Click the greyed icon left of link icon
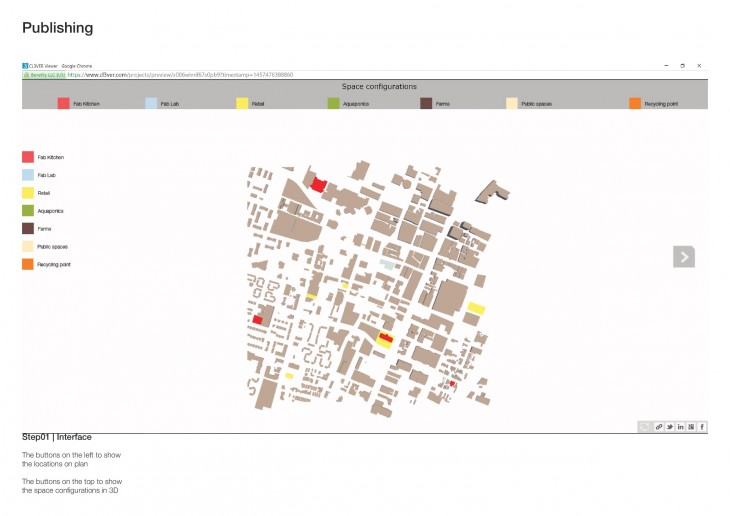The height and width of the screenshot is (516, 730). click(646, 427)
